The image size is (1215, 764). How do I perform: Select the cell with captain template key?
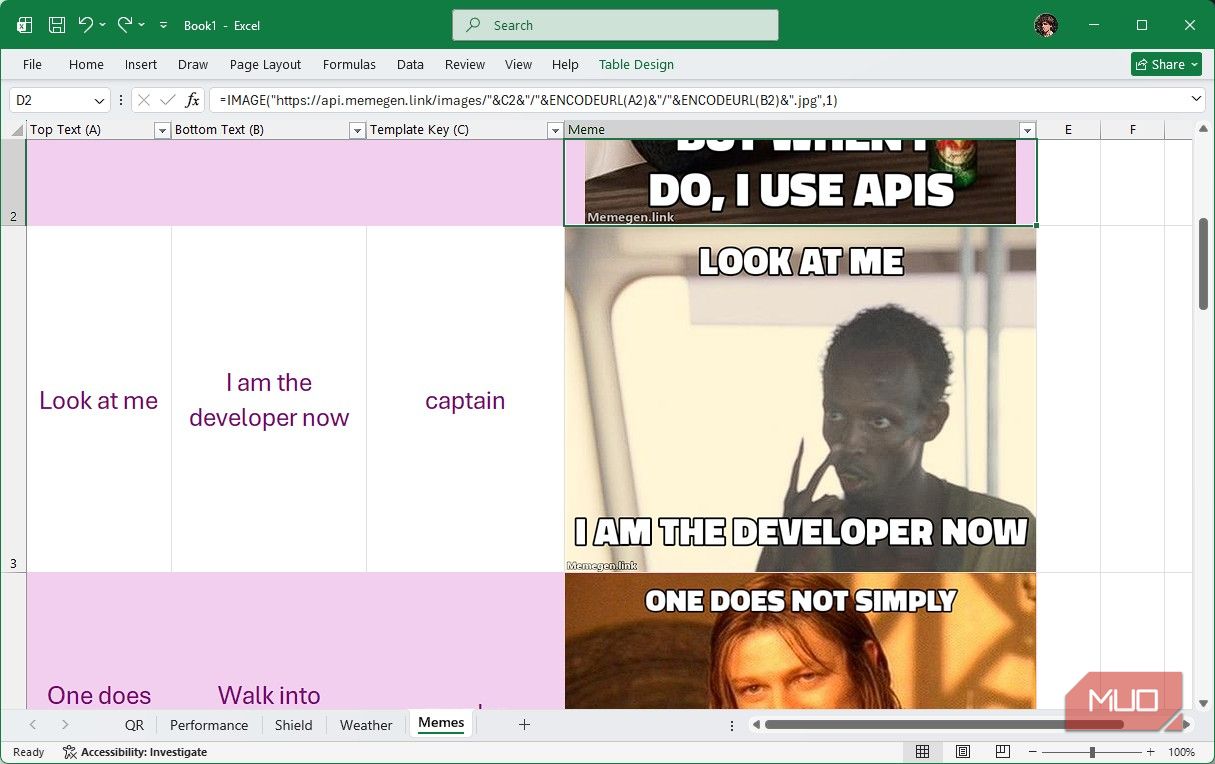pyautogui.click(x=465, y=400)
